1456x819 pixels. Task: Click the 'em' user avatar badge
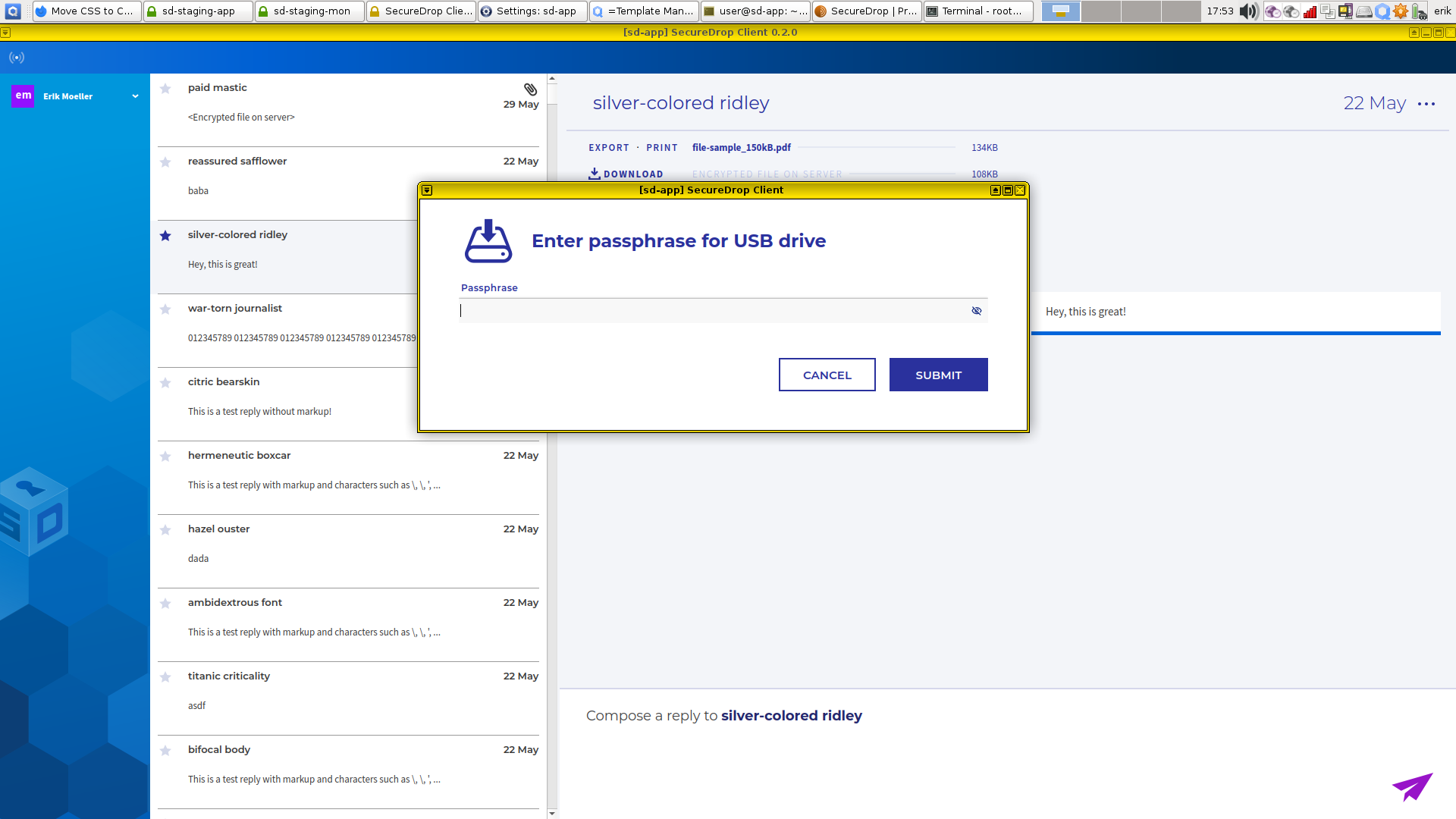[24, 96]
